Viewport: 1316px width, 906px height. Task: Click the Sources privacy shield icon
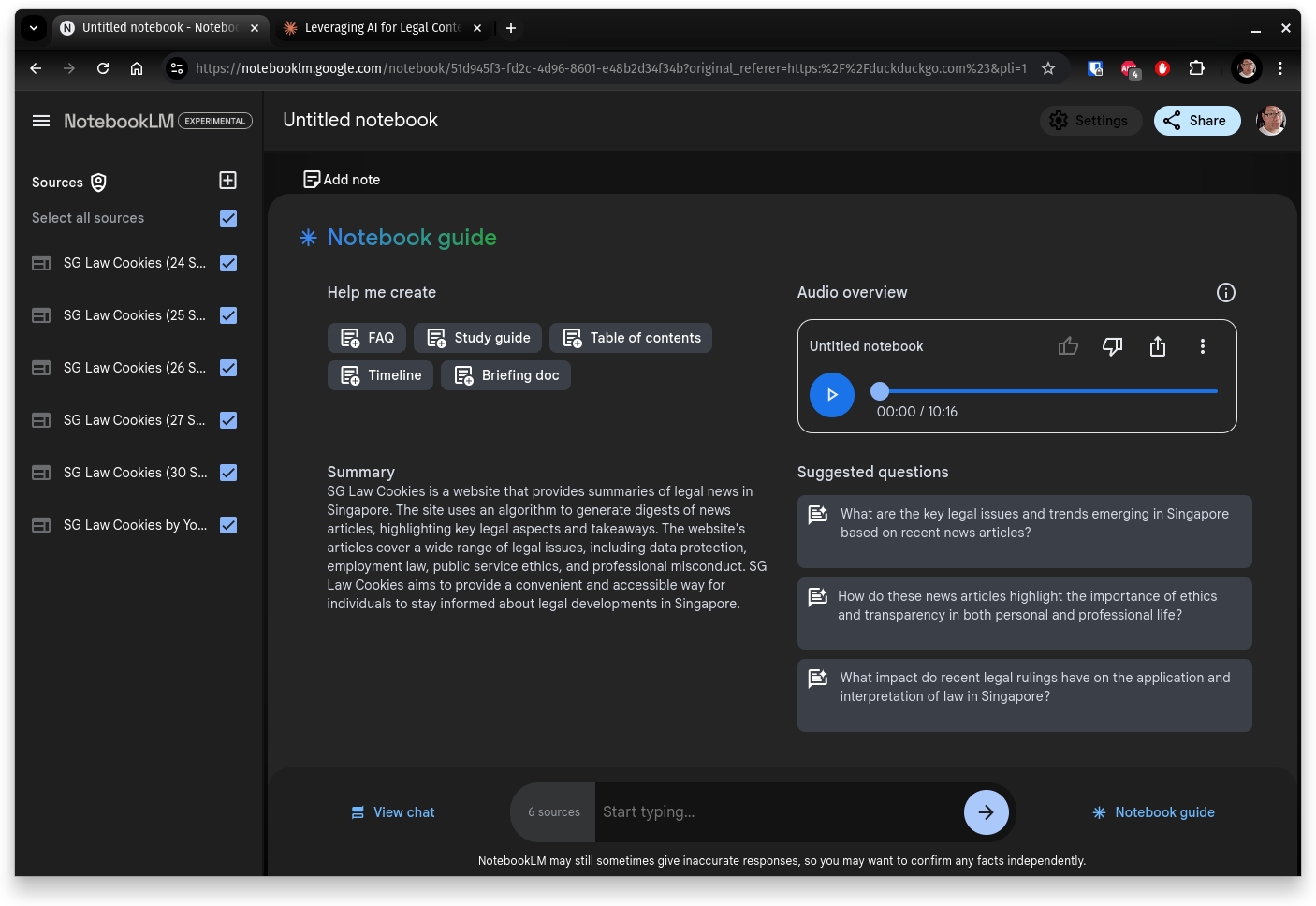98,183
